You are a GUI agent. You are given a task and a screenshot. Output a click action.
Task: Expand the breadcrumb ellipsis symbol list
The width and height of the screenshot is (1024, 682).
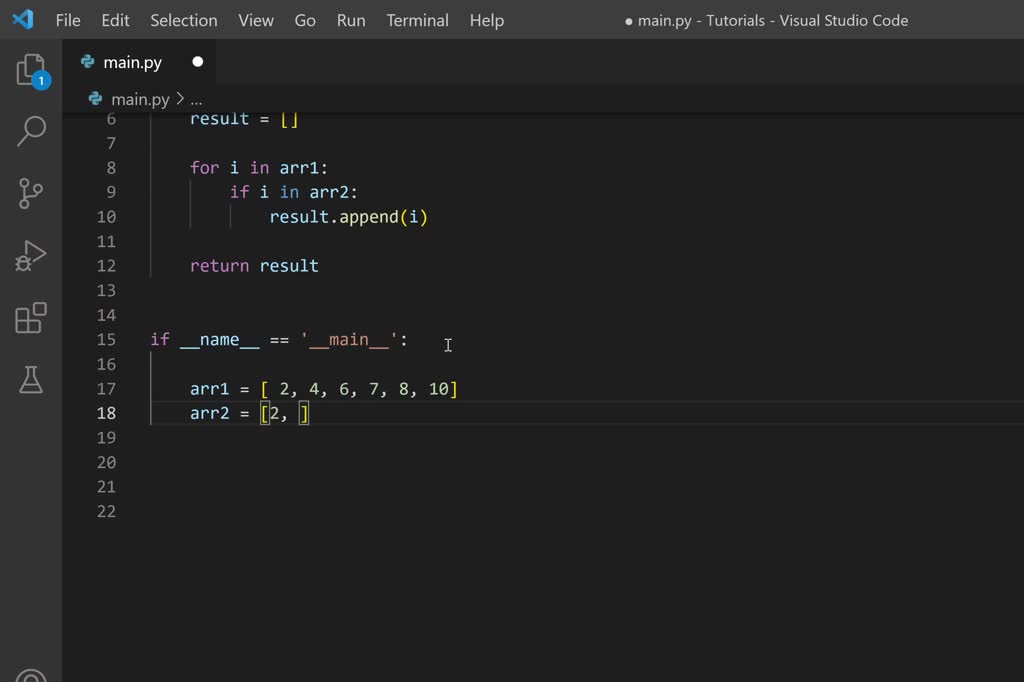point(196,99)
